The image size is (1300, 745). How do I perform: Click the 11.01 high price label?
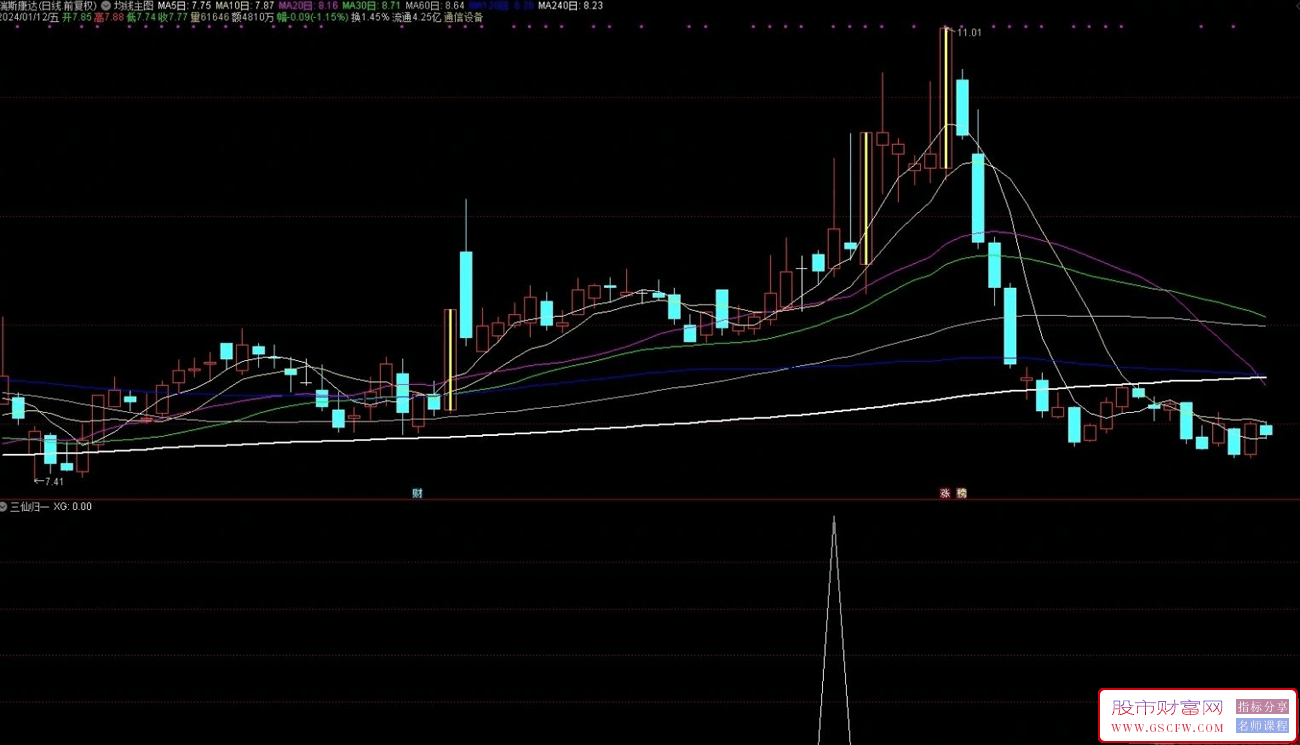968,33
